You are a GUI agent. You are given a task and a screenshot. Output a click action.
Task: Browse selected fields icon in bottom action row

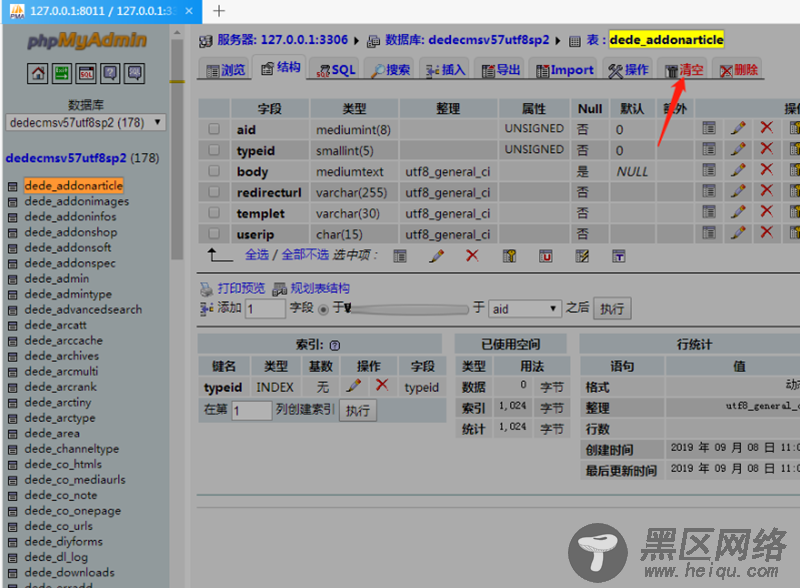(x=400, y=256)
